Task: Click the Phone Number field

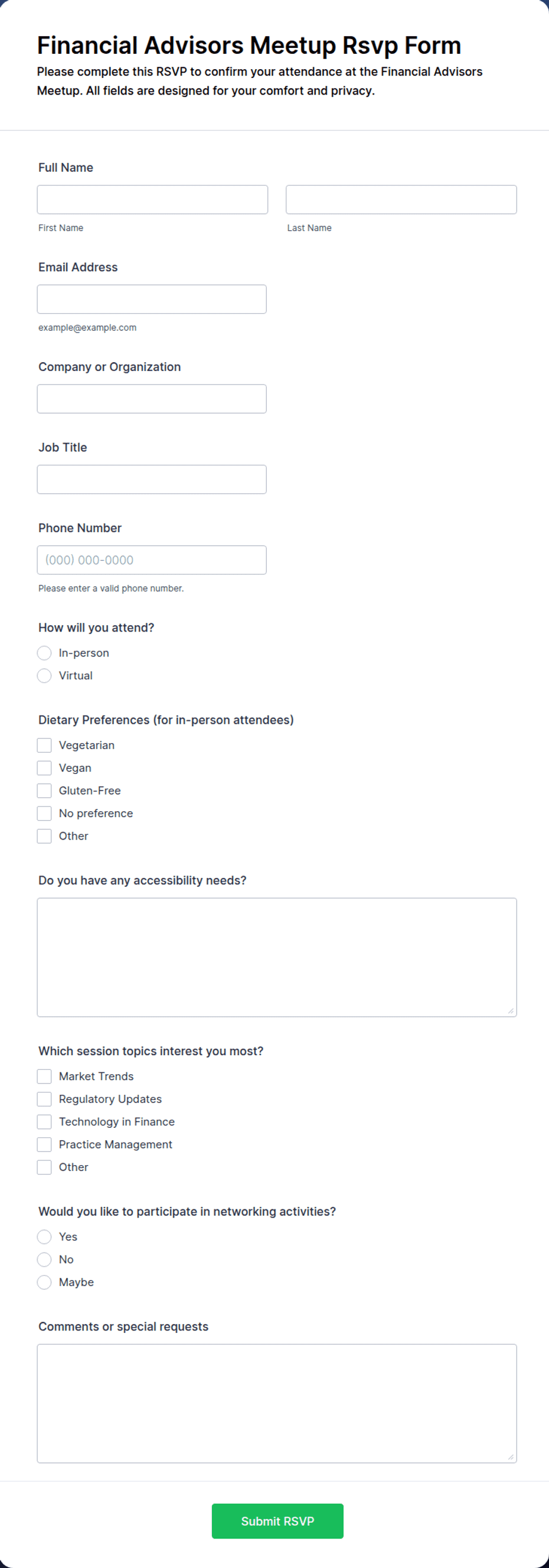Action: (x=151, y=560)
